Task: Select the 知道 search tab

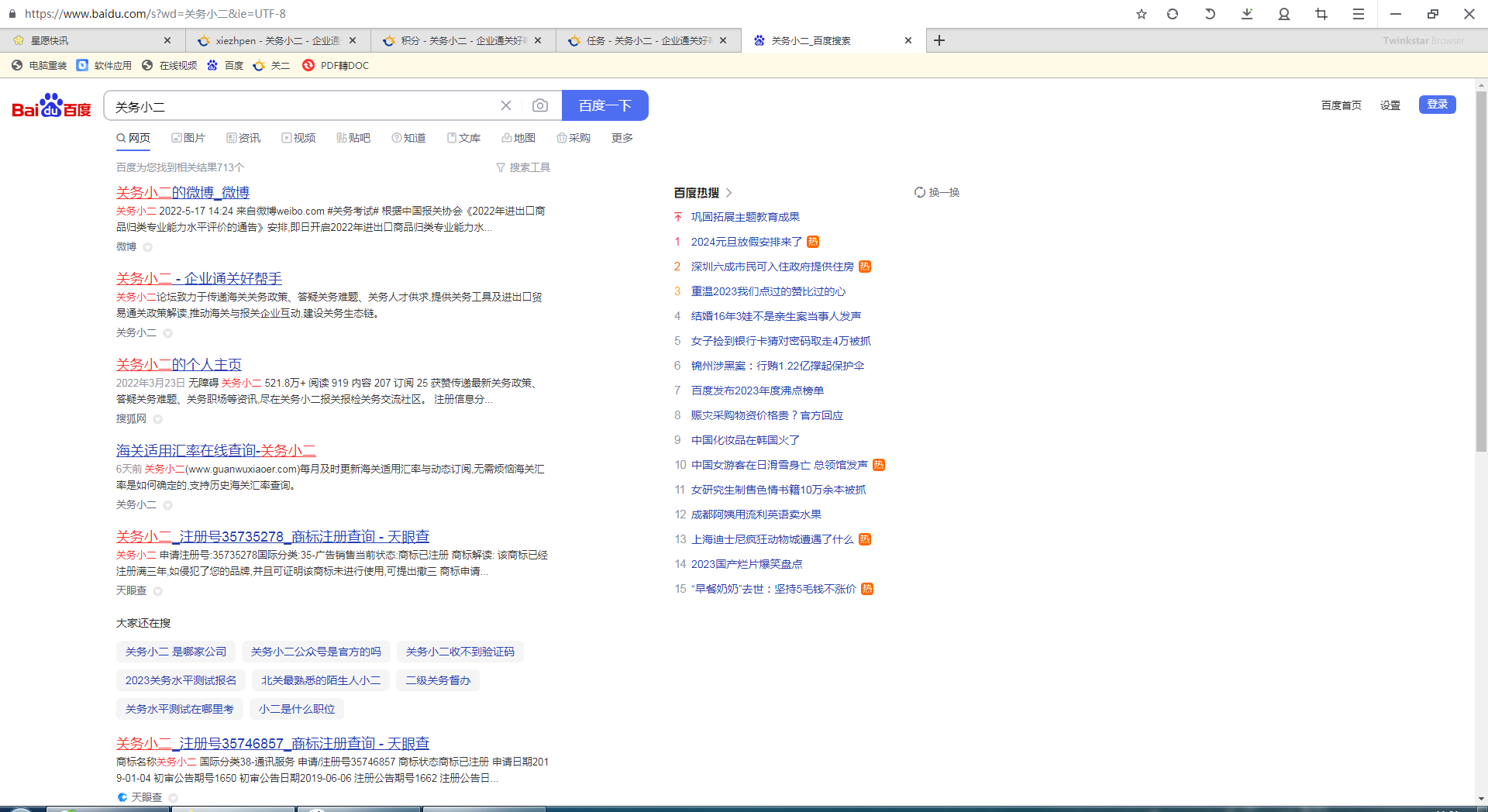Action: [408, 138]
